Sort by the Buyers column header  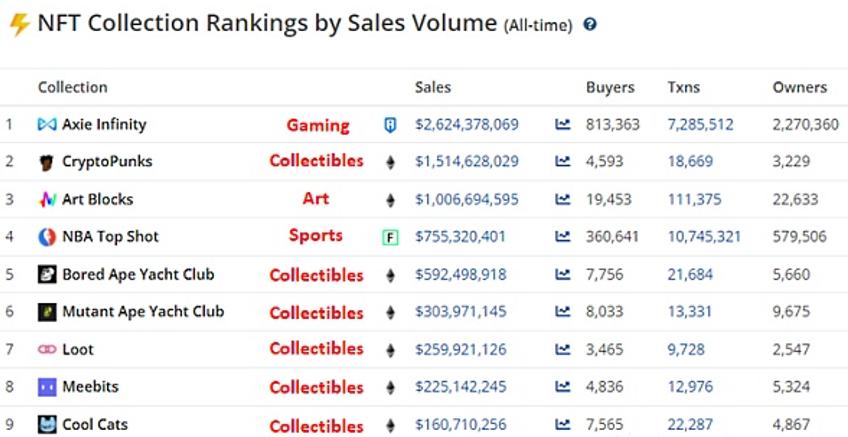(x=610, y=87)
